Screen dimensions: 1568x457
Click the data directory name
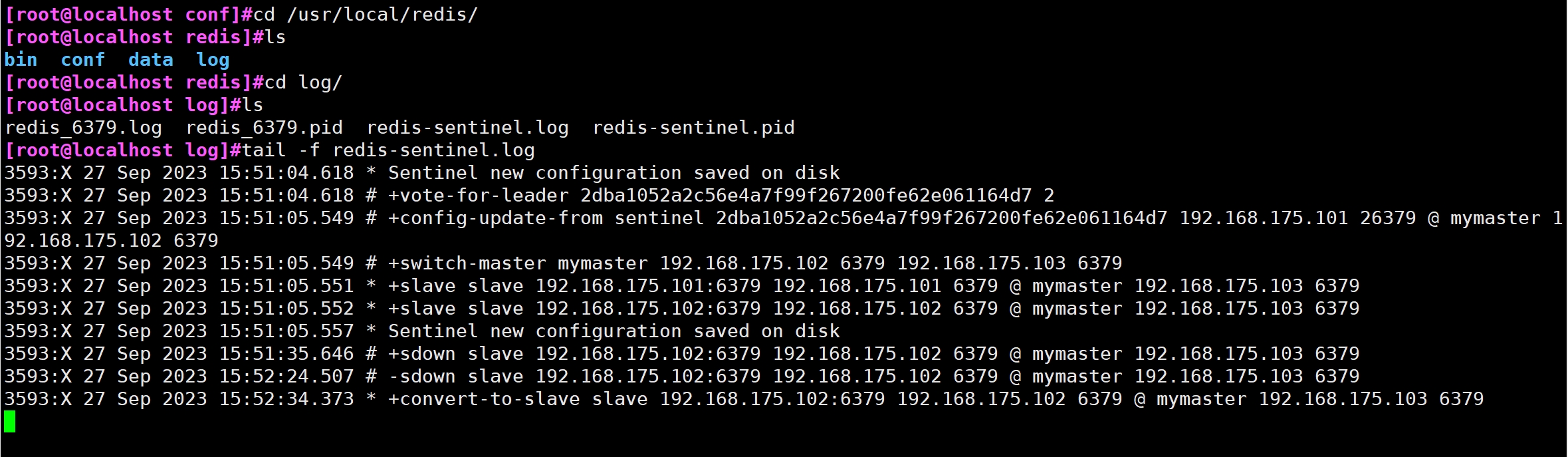tap(150, 60)
